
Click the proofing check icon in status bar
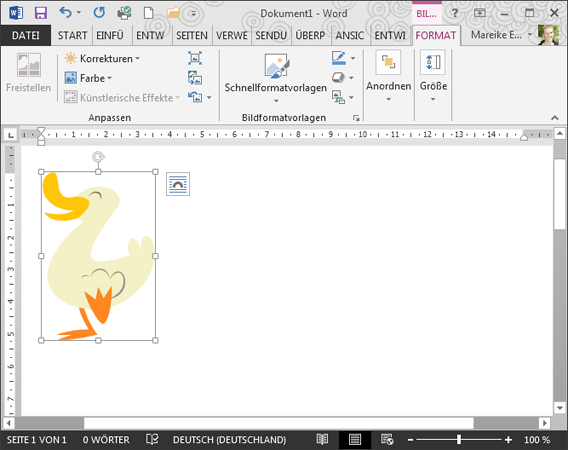click(152, 439)
